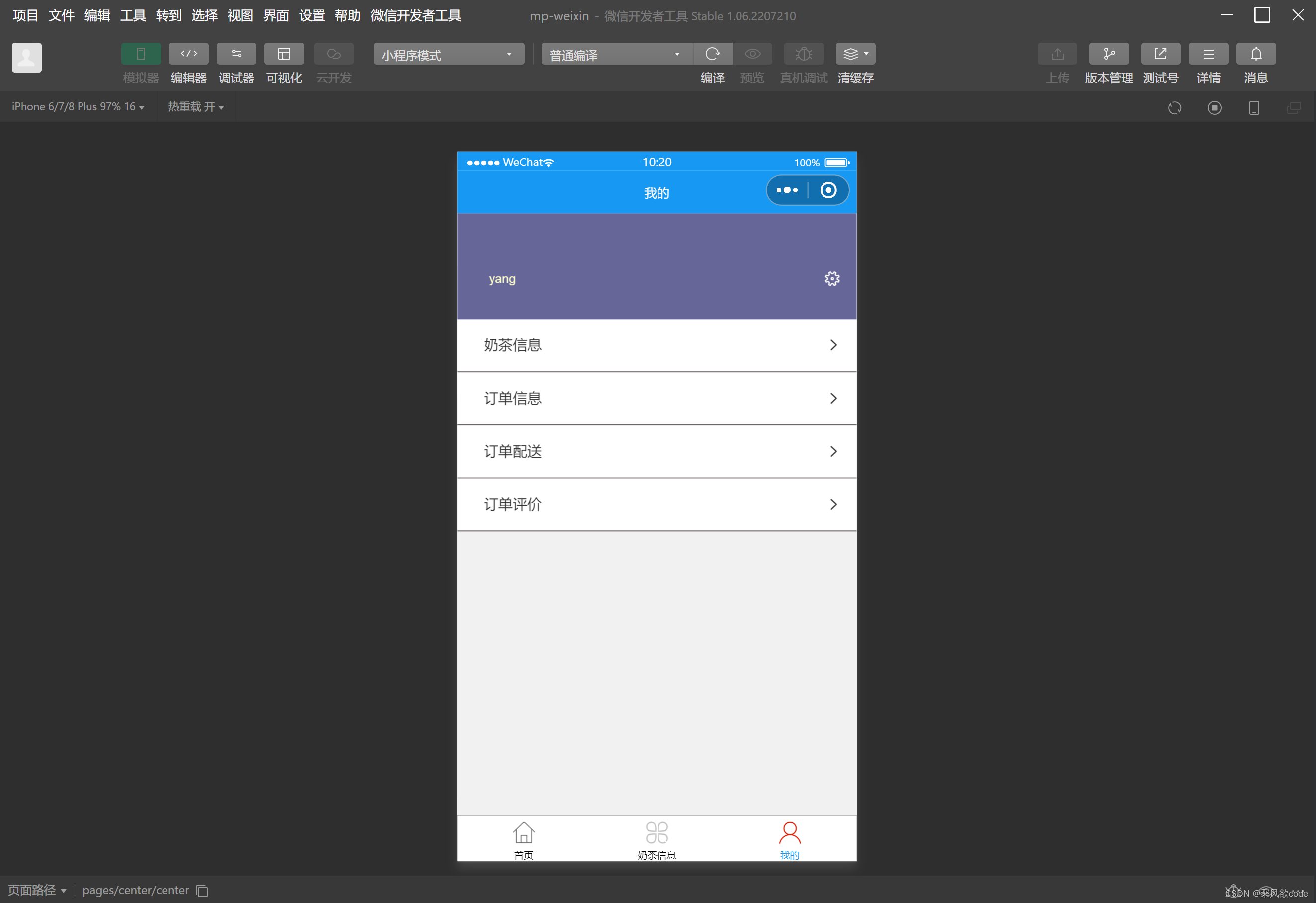
Task: Click the settings gear beside yang
Action: 832,278
